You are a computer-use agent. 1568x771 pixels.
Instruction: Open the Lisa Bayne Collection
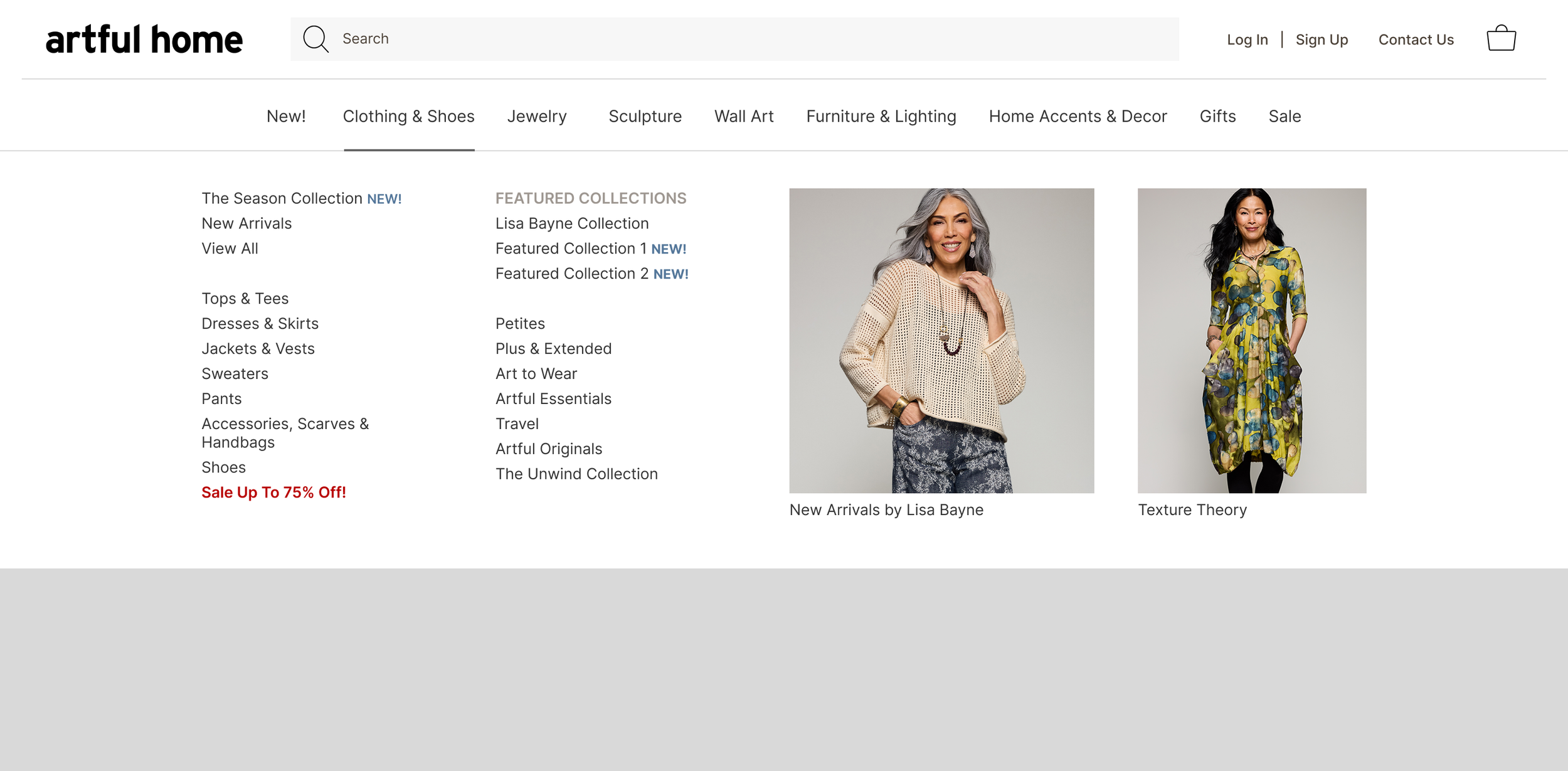coord(571,223)
